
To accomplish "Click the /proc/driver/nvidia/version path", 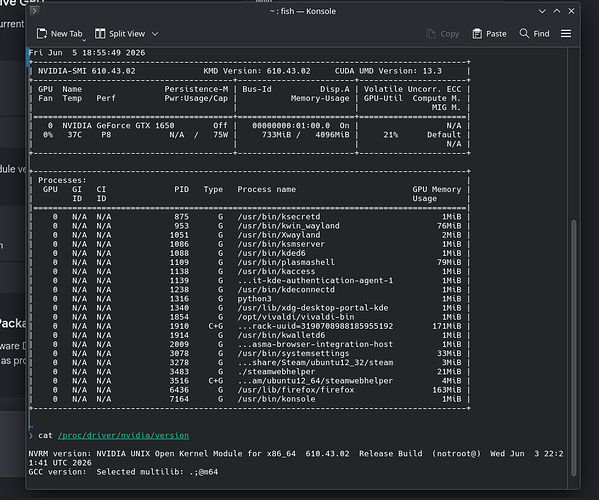I will pos(123,435).
